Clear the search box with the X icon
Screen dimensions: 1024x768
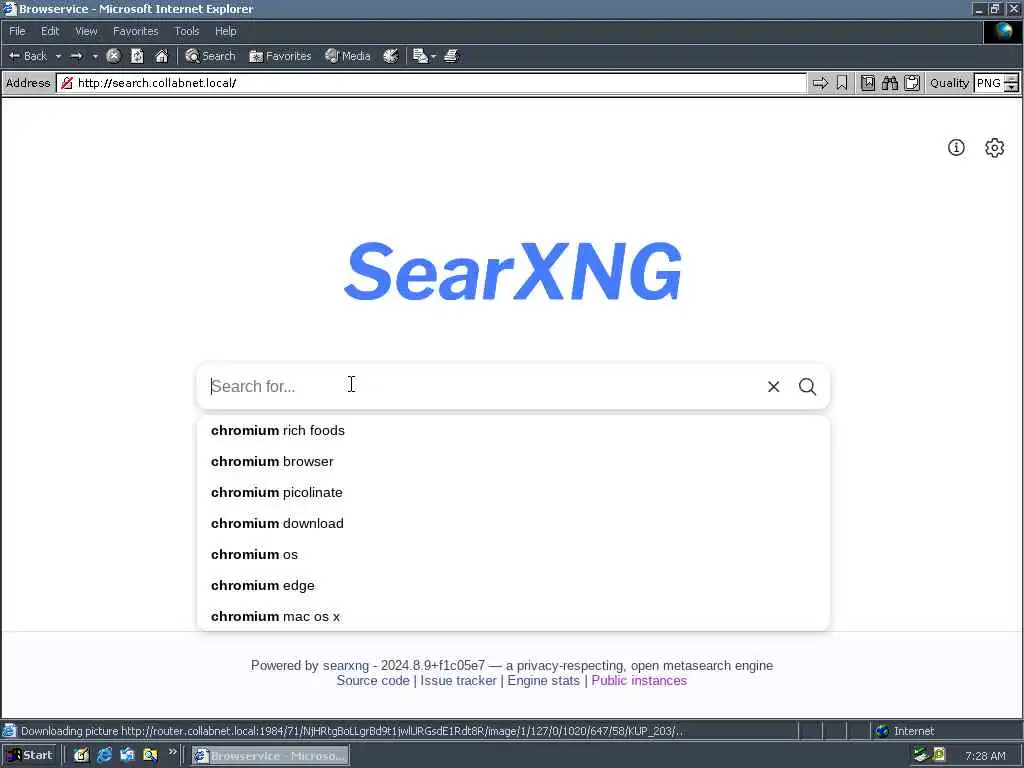click(773, 387)
